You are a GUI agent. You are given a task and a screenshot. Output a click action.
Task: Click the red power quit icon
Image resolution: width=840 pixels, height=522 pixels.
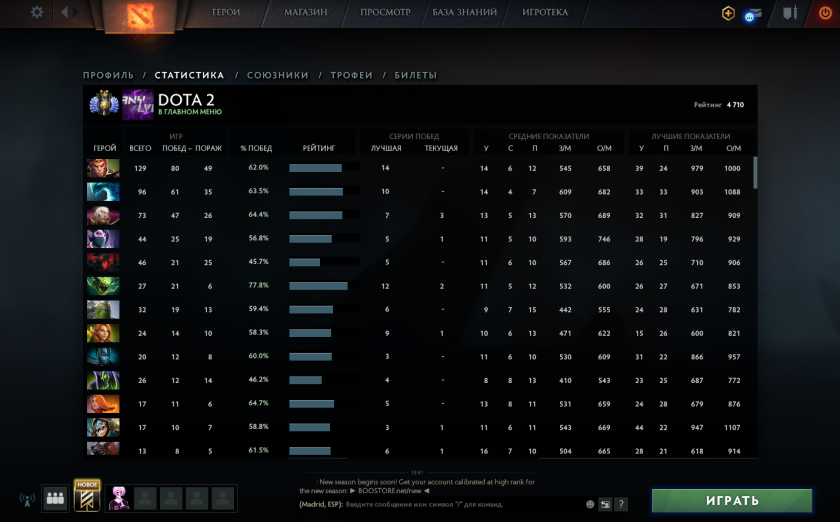[x=826, y=12]
